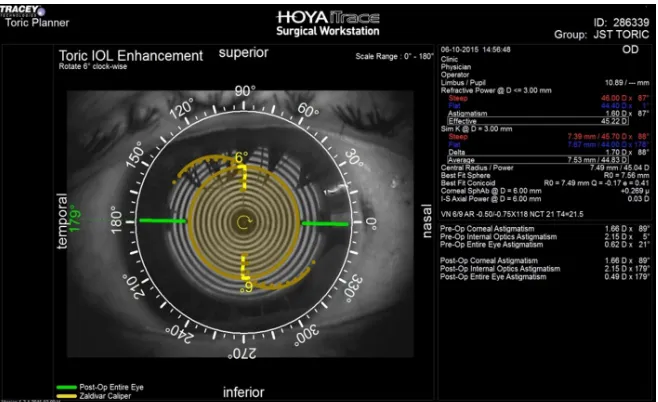658x402 pixels.
Task: Click the Clinic field label
Action: point(449,59)
